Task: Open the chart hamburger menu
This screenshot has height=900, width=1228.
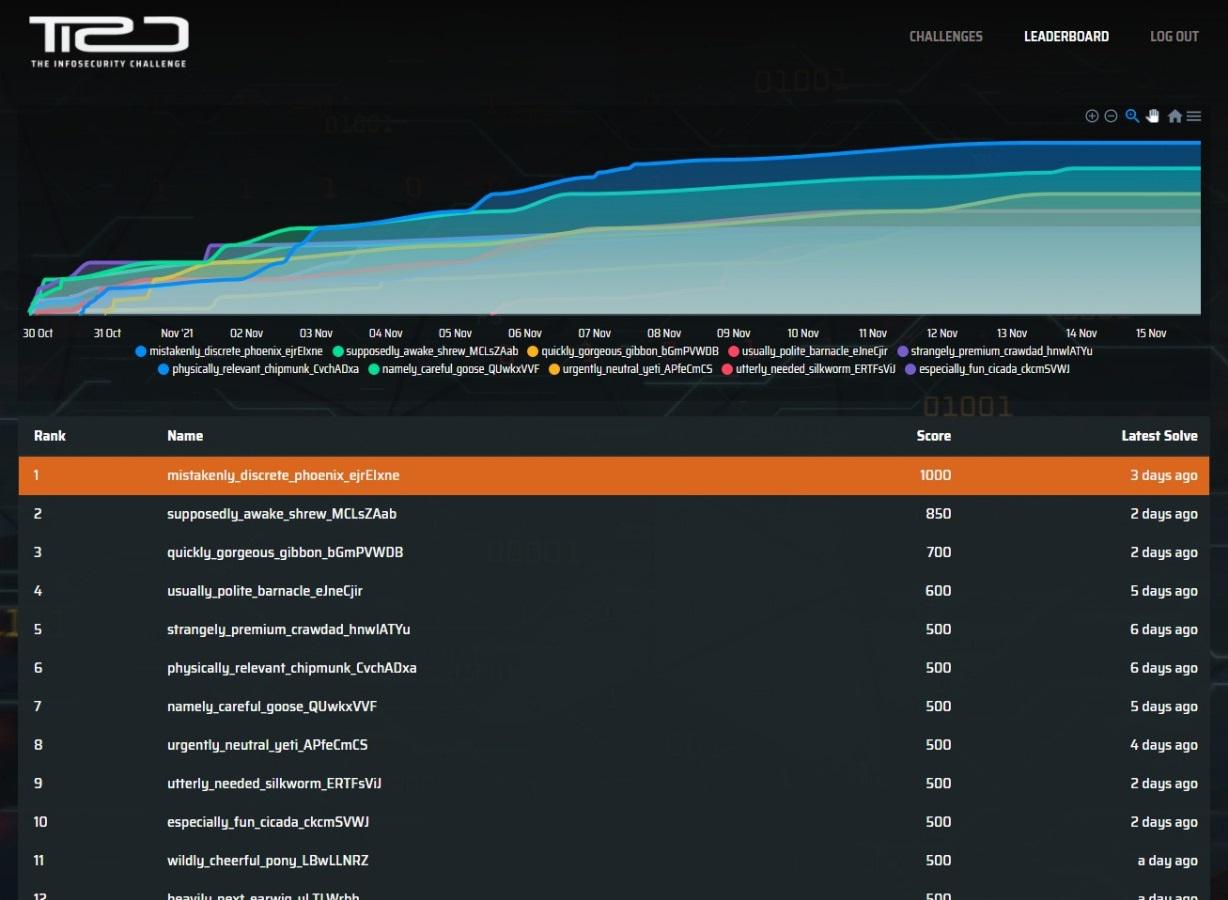Action: click(1194, 116)
